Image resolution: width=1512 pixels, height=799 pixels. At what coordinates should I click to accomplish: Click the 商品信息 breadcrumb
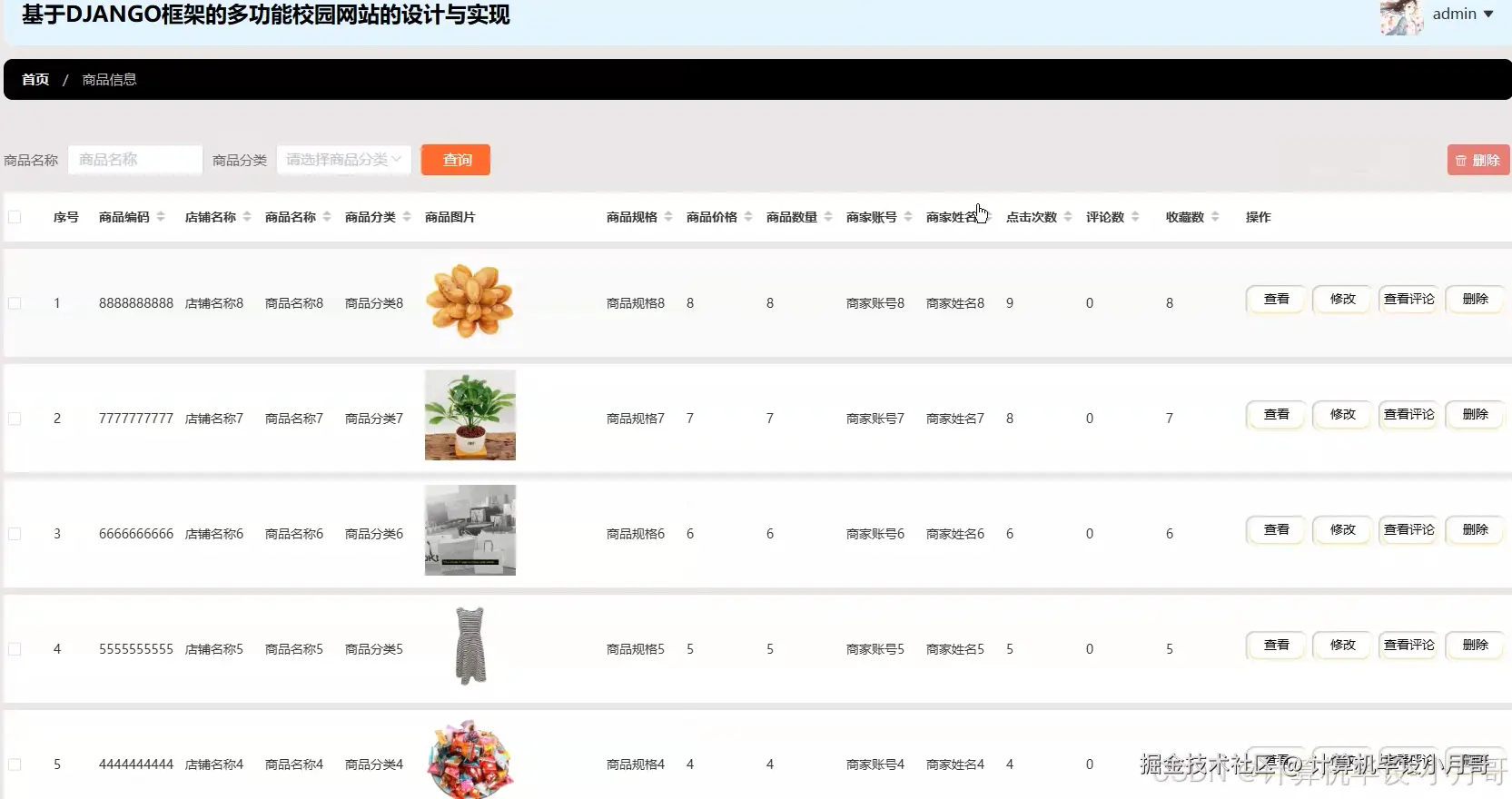109,80
